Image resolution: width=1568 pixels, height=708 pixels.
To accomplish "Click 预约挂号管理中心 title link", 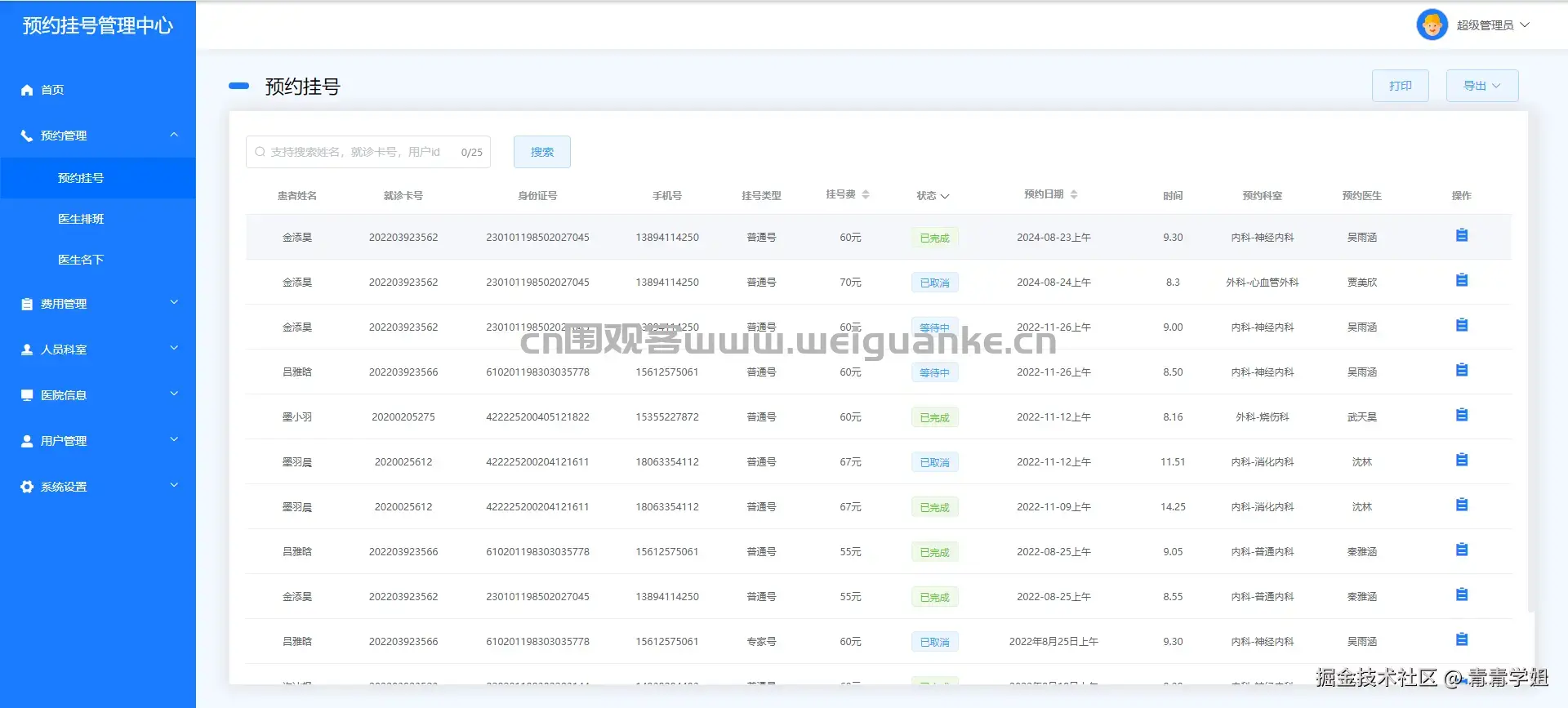I will [98, 25].
